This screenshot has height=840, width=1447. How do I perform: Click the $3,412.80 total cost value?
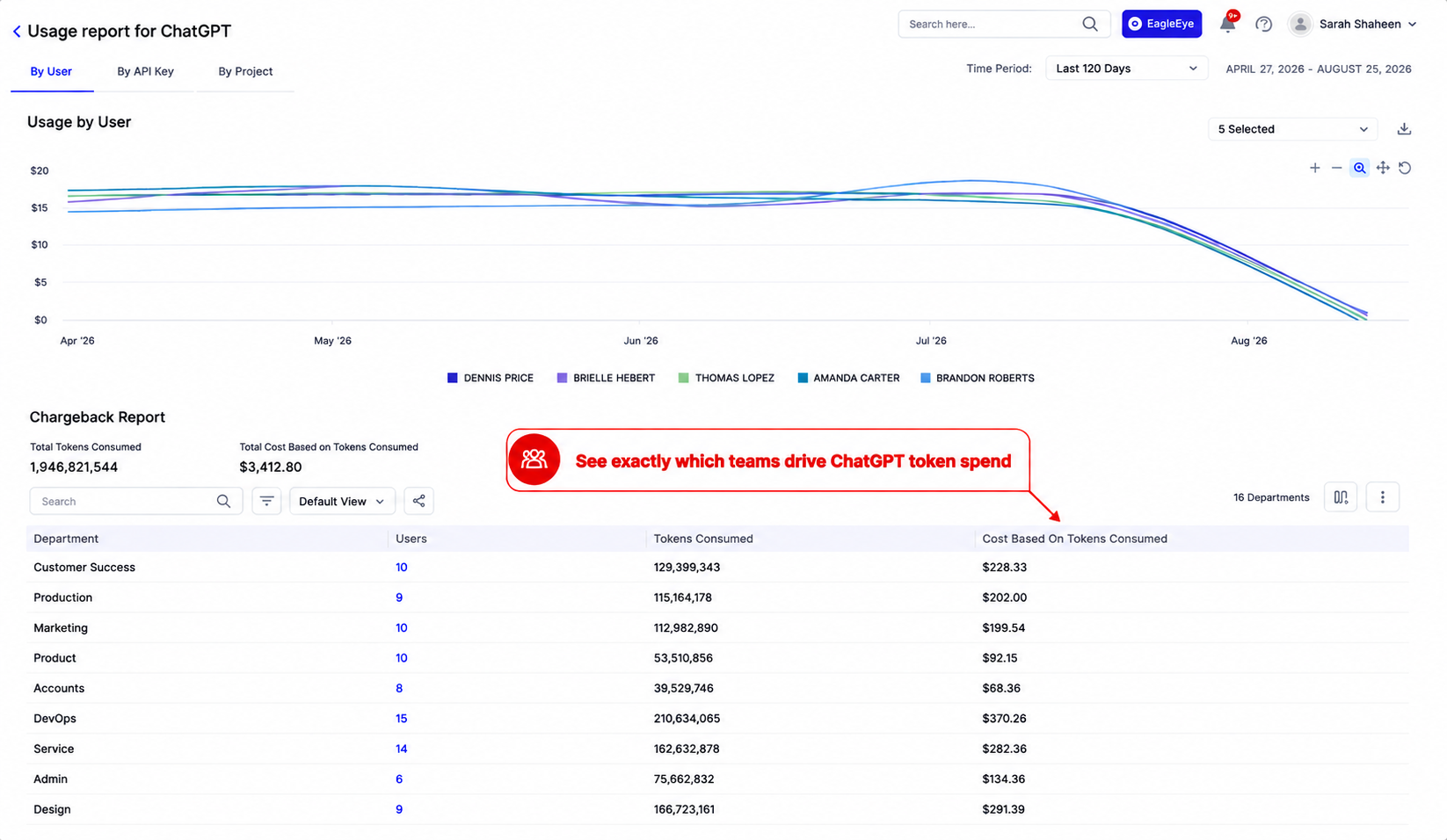point(271,467)
